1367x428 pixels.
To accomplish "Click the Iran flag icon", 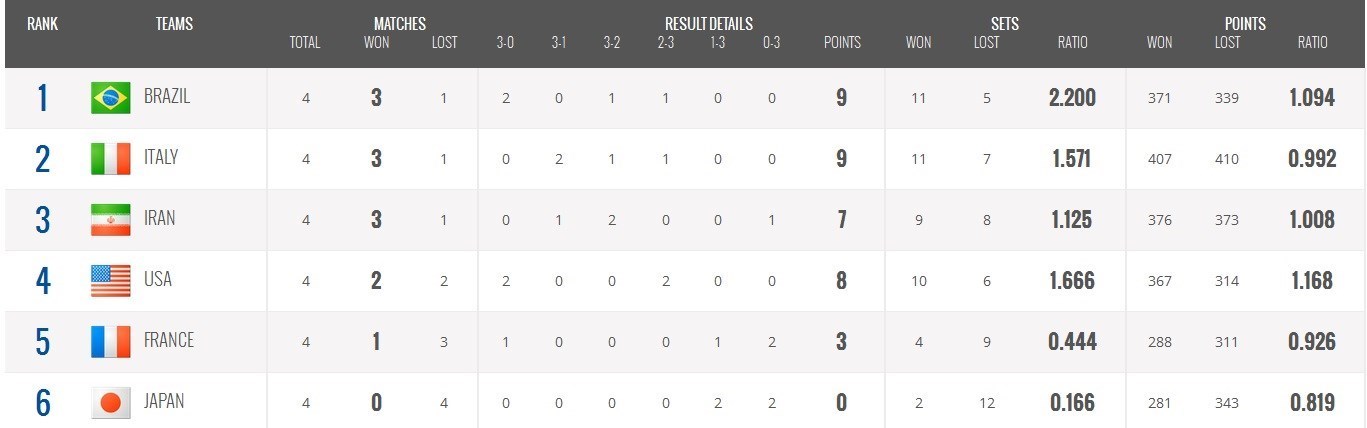I will click(x=110, y=219).
